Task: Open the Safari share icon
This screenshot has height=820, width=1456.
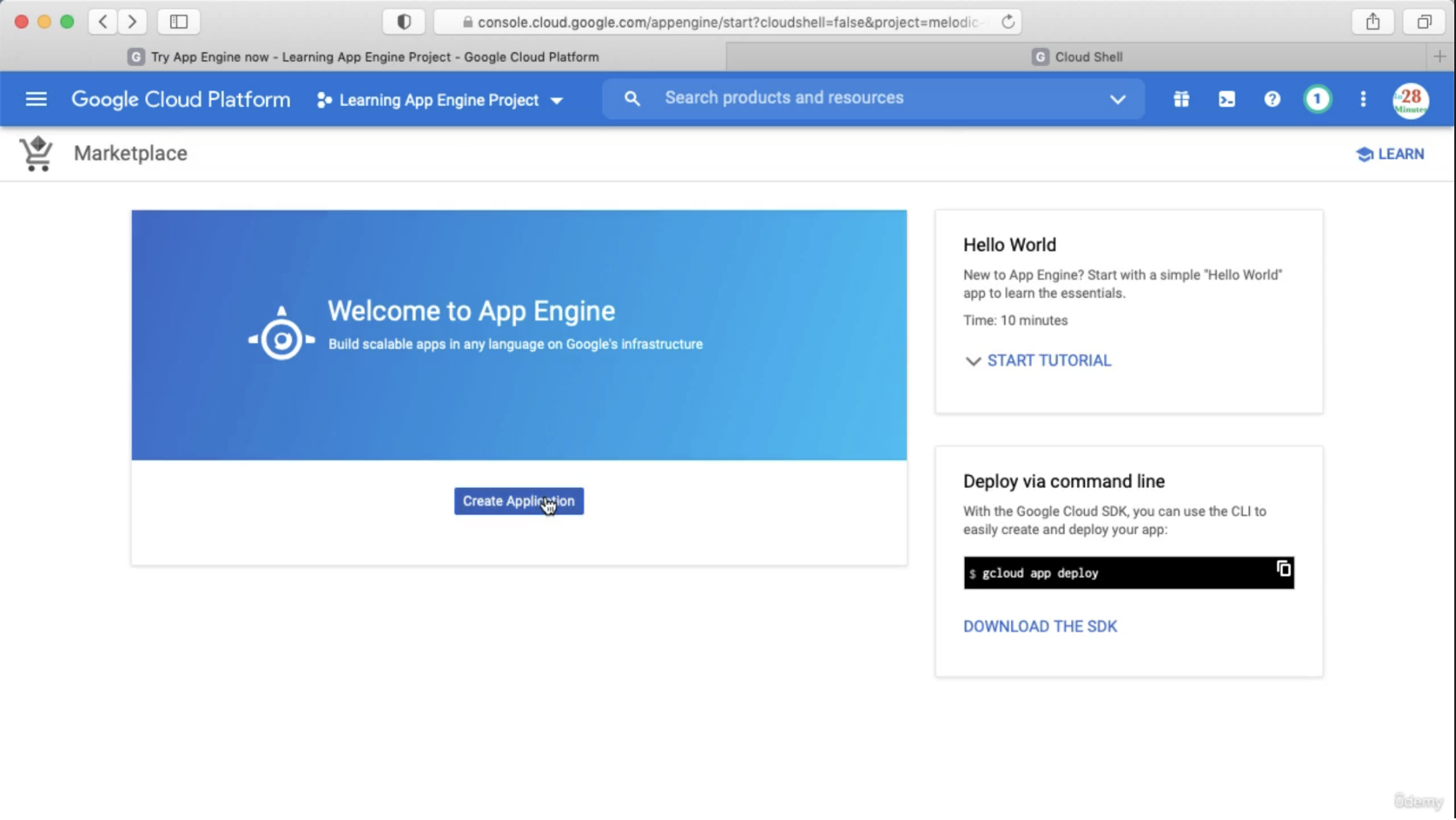Action: tap(1373, 21)
